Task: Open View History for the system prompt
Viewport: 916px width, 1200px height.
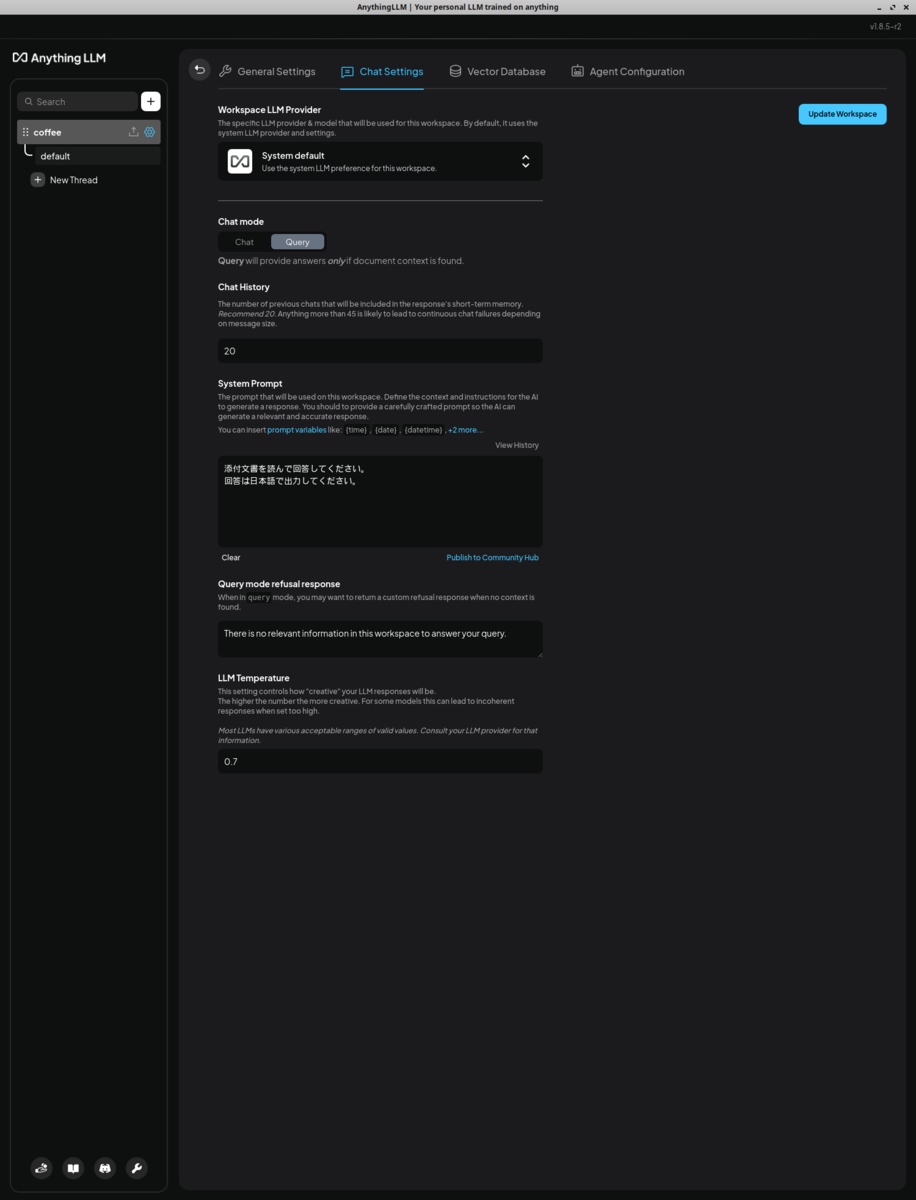Action: (516, 444)
